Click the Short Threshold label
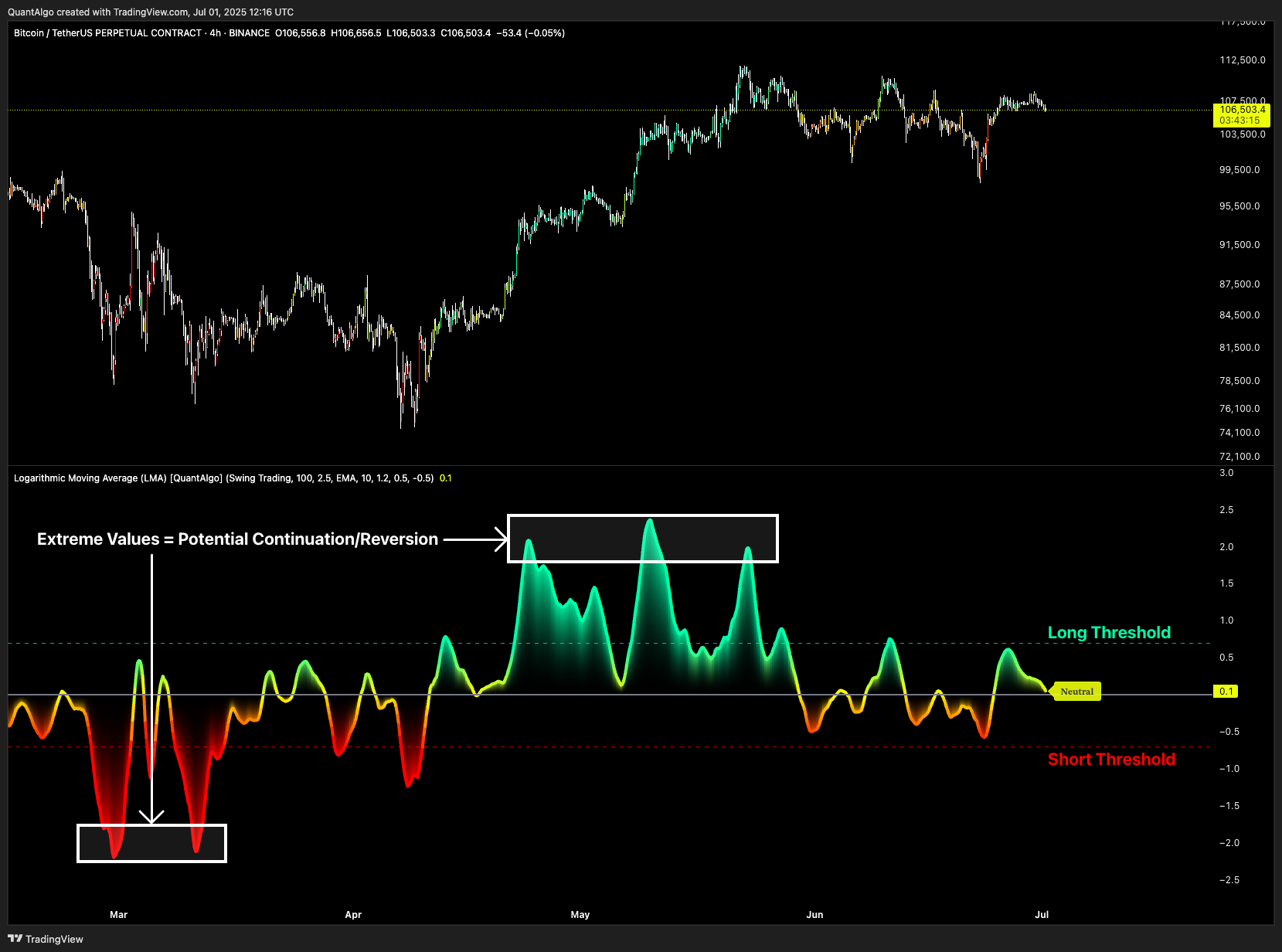 [x=1111, y=760]
